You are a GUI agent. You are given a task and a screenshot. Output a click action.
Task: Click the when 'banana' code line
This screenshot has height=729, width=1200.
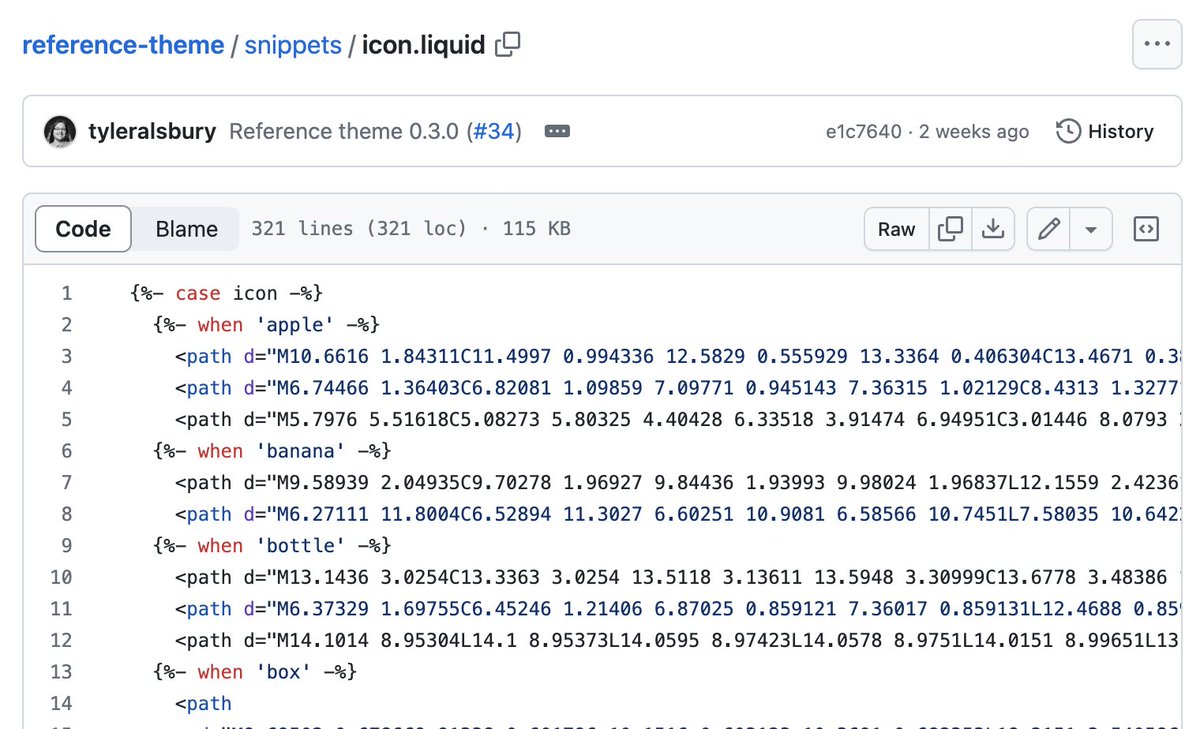point(272,451)
